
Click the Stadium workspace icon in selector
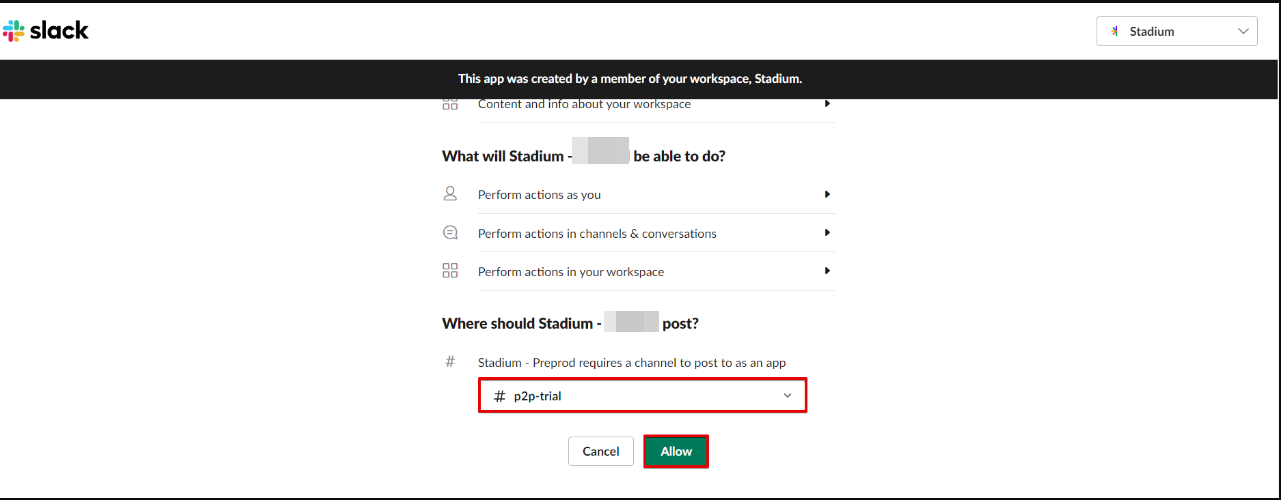1115,32
